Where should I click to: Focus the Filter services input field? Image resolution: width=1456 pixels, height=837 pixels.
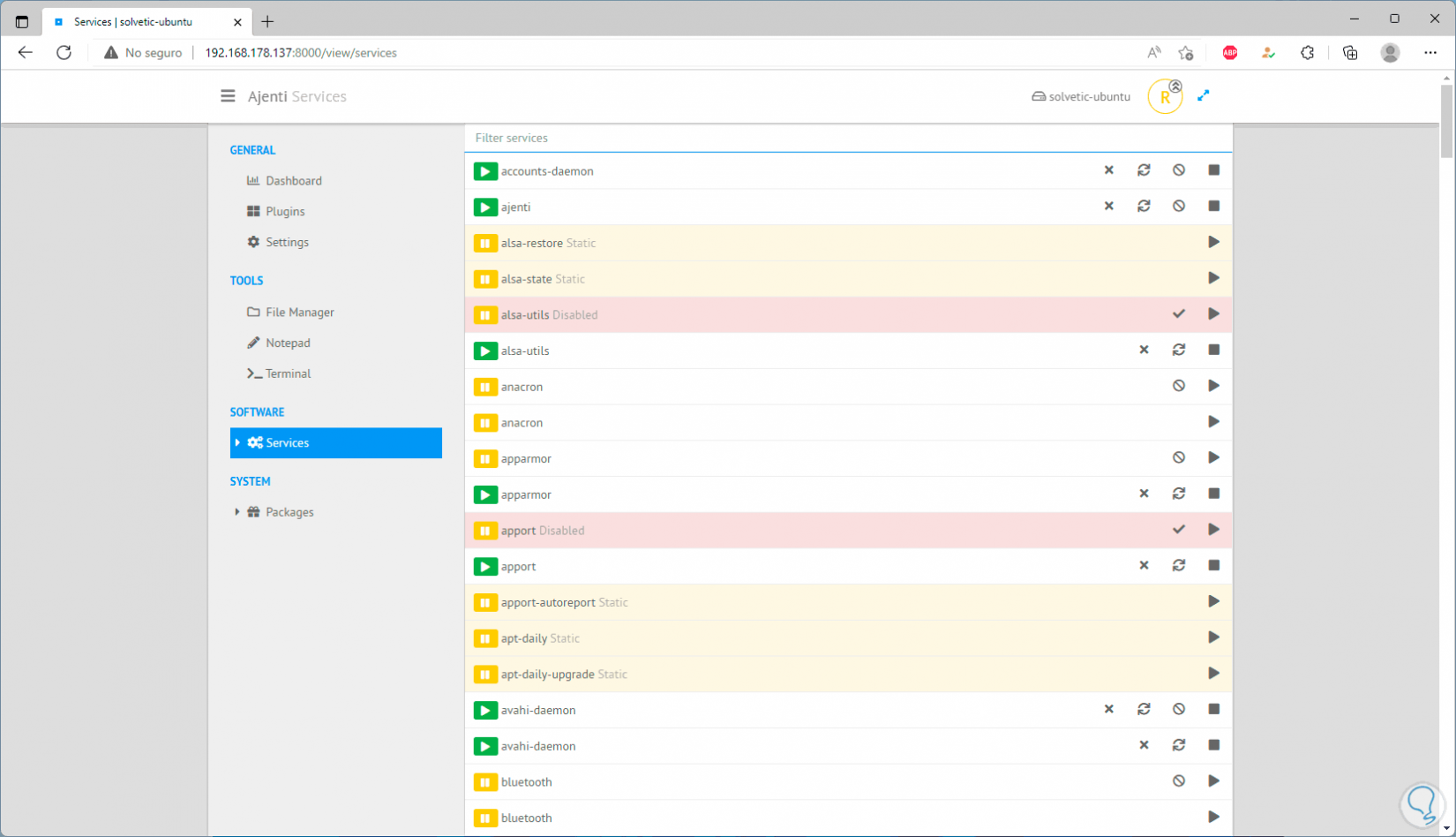pyautogui.click(x=847, y=138)
